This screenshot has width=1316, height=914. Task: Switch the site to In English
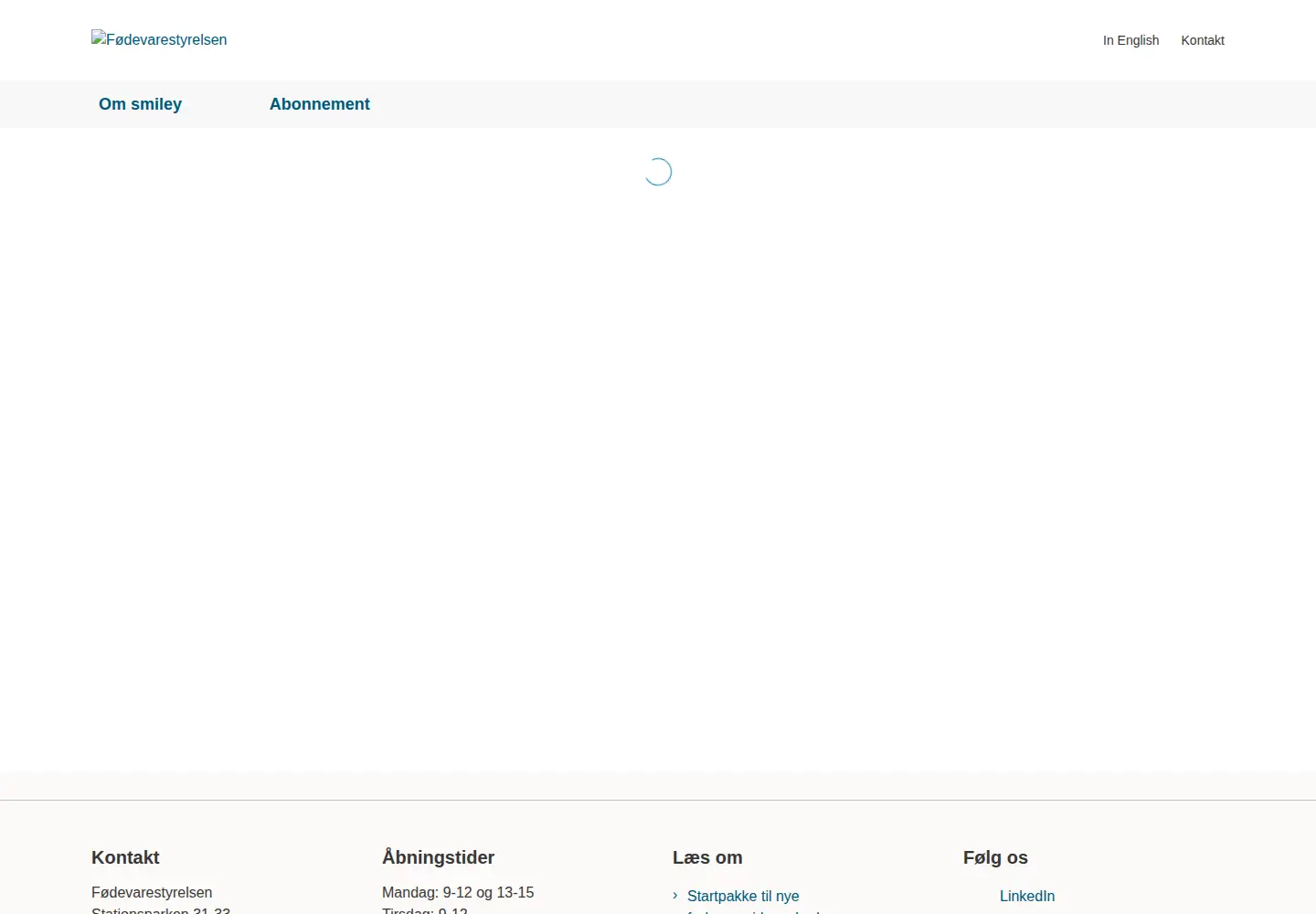(1130, 40)
